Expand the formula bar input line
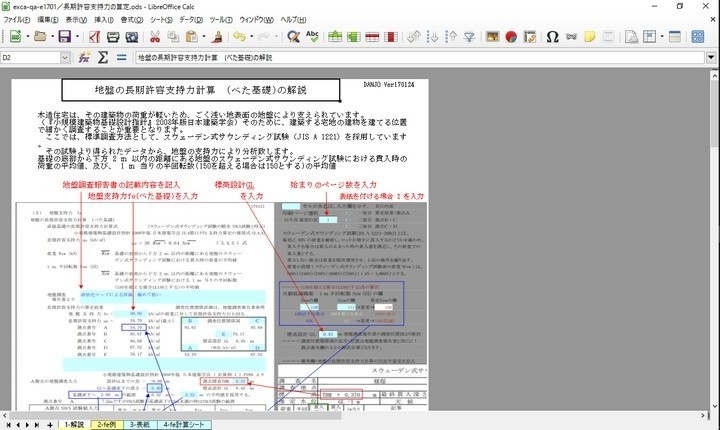720x430 pixels. [711, 57]
